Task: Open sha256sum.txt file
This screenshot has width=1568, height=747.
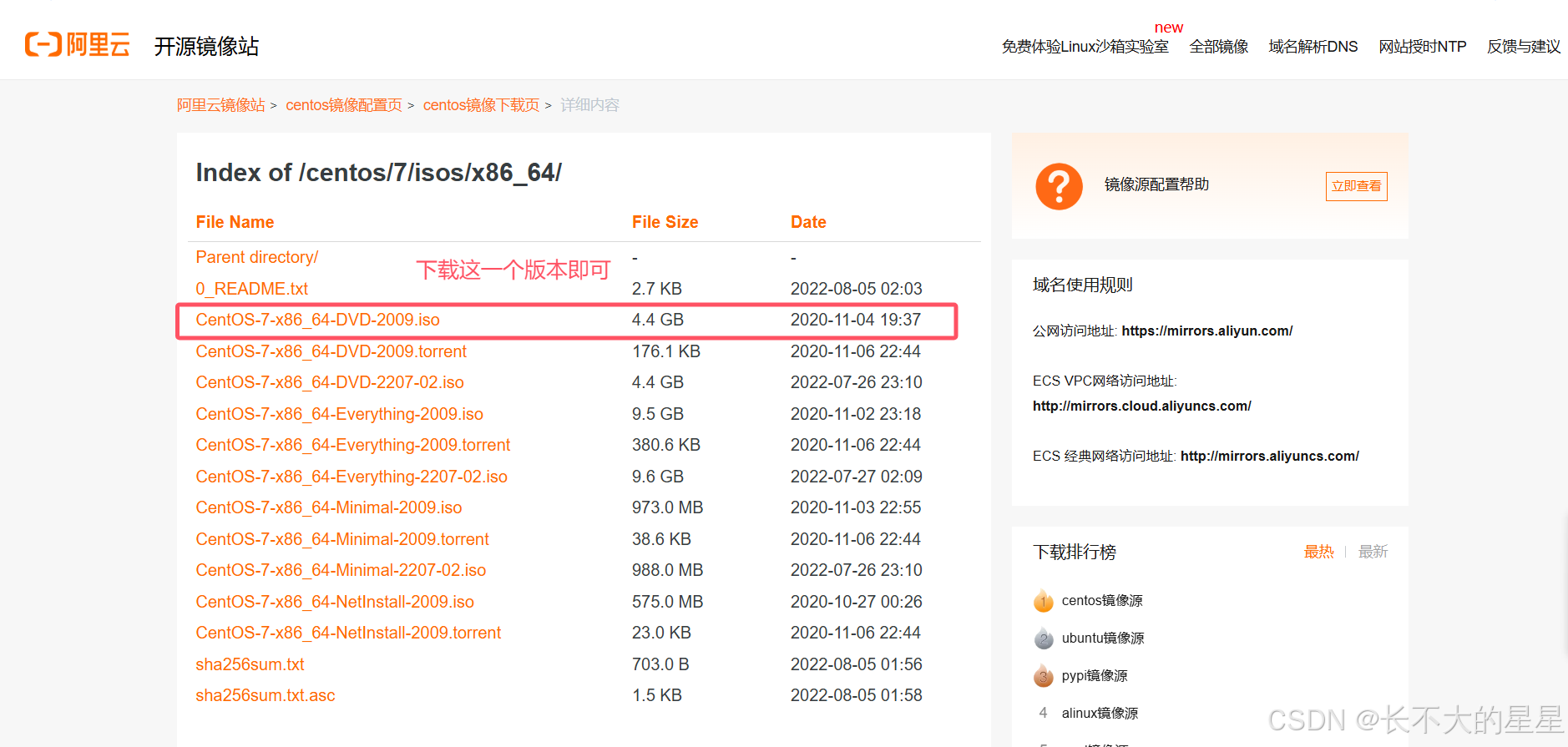Action: point(250,664)
